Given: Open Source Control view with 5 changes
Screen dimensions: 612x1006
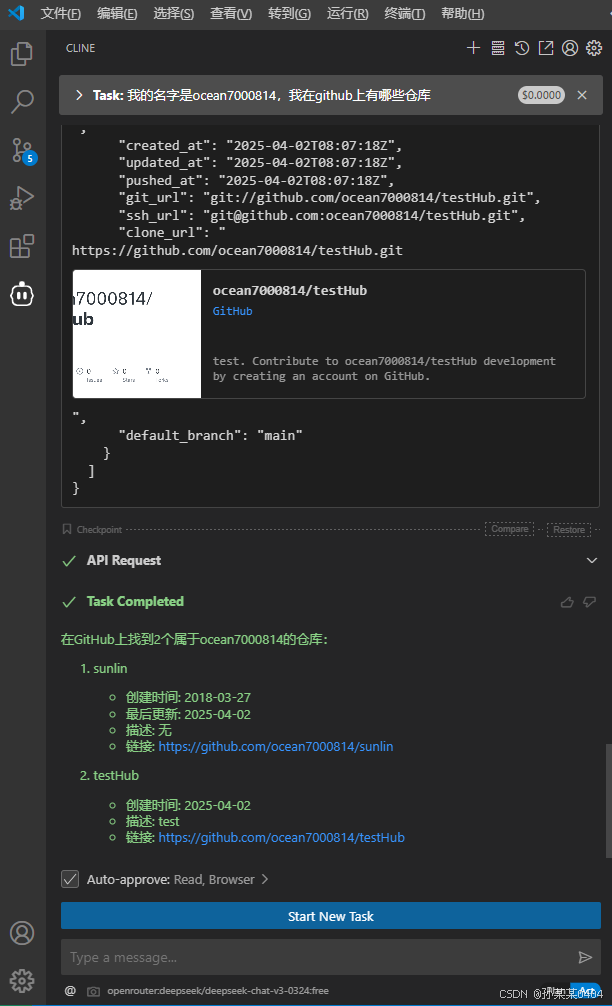Looking at the screenshot, I should 23,151.
